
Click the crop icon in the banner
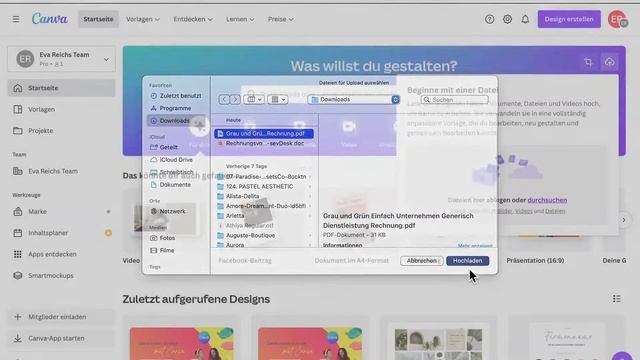588,62
